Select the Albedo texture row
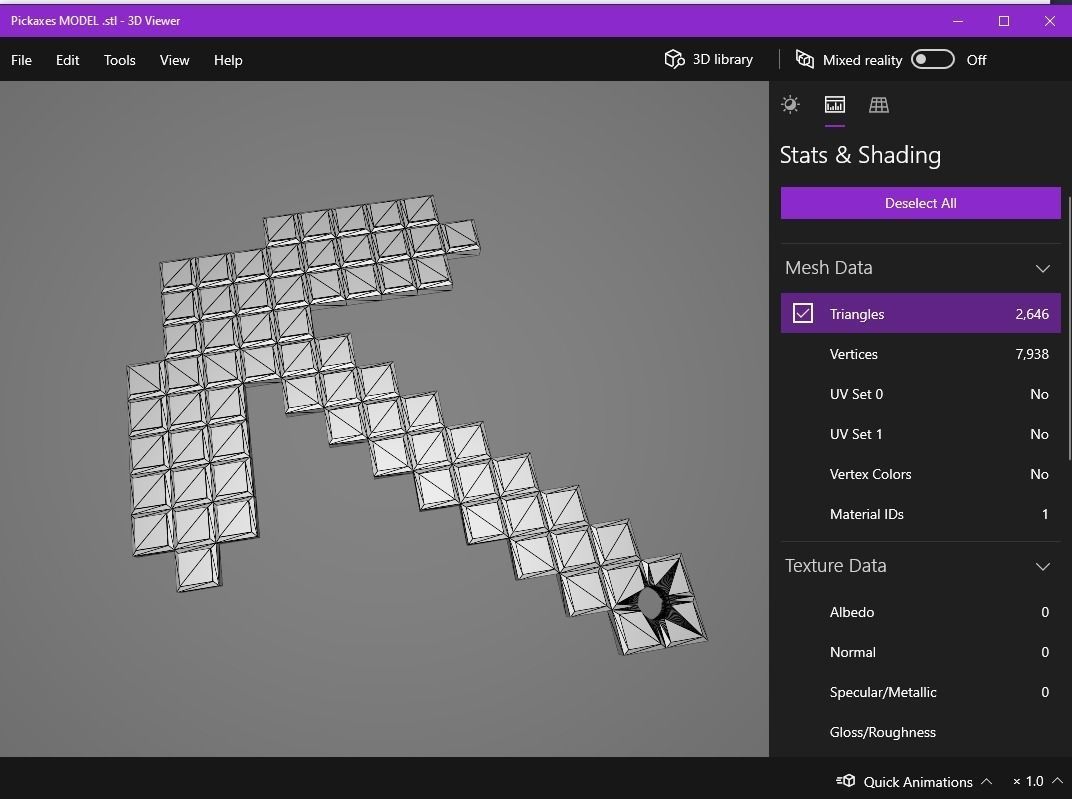 click(920, 612)
